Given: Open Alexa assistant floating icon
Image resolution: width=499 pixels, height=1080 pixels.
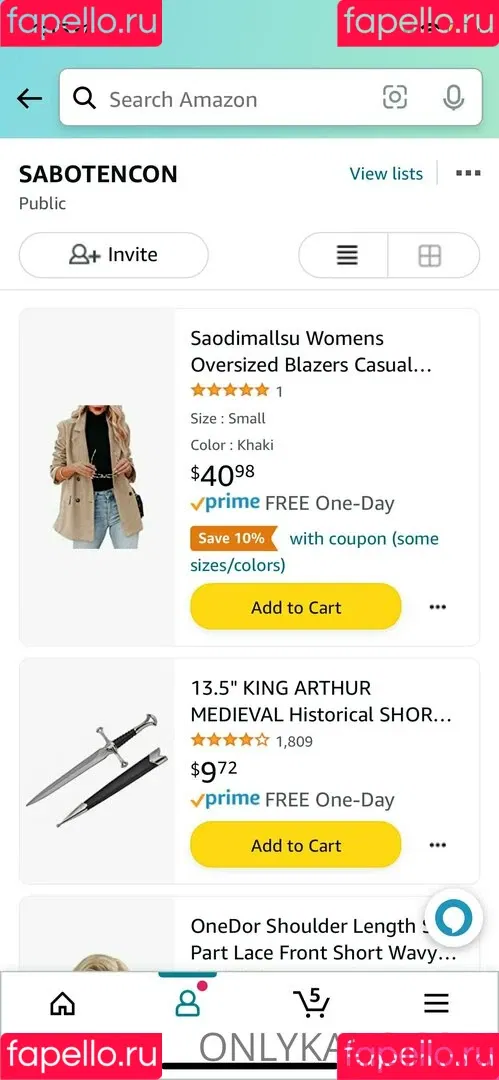Looking at the screenshot, I should (454, 918).
